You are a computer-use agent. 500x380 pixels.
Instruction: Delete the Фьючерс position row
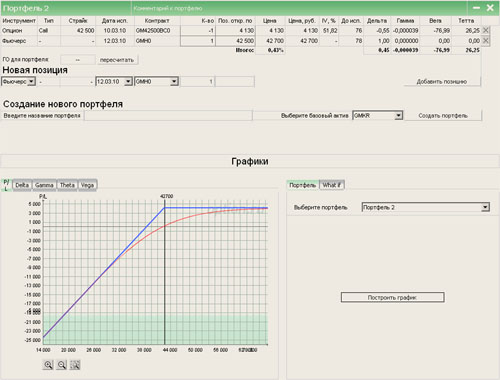[486, 41]
